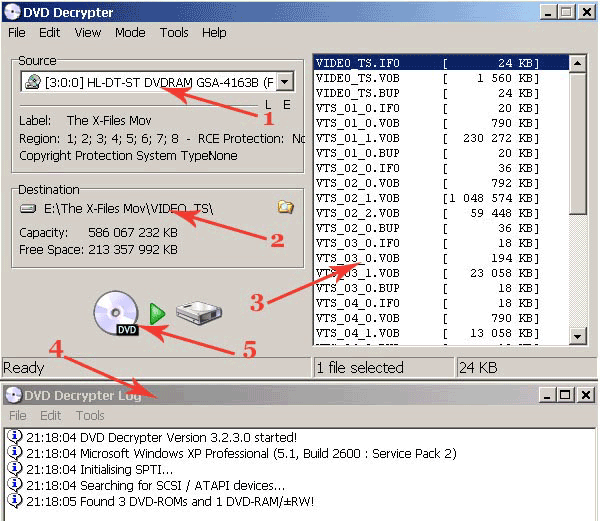Viewport: 600px width, 521px height.
Task: Click the DVD Decrypter Log window disc icon
Action: [14, 395]
